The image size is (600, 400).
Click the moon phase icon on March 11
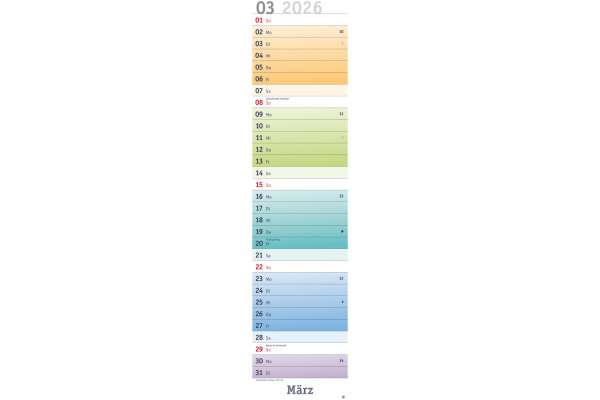(x=342, y=137)
